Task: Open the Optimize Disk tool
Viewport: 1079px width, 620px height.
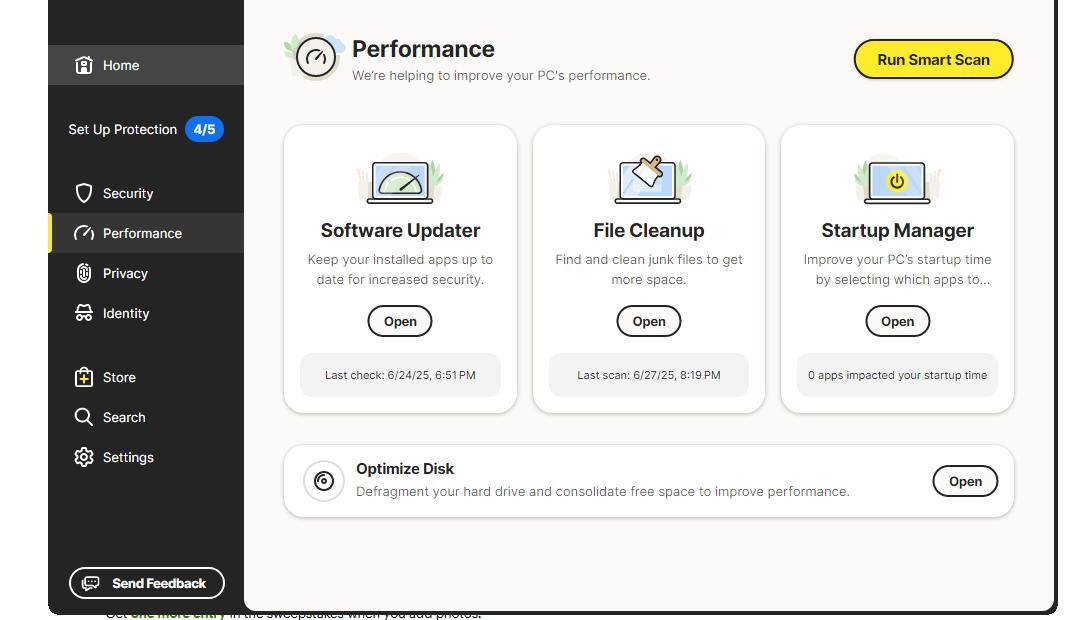Action: pos(965,481)
